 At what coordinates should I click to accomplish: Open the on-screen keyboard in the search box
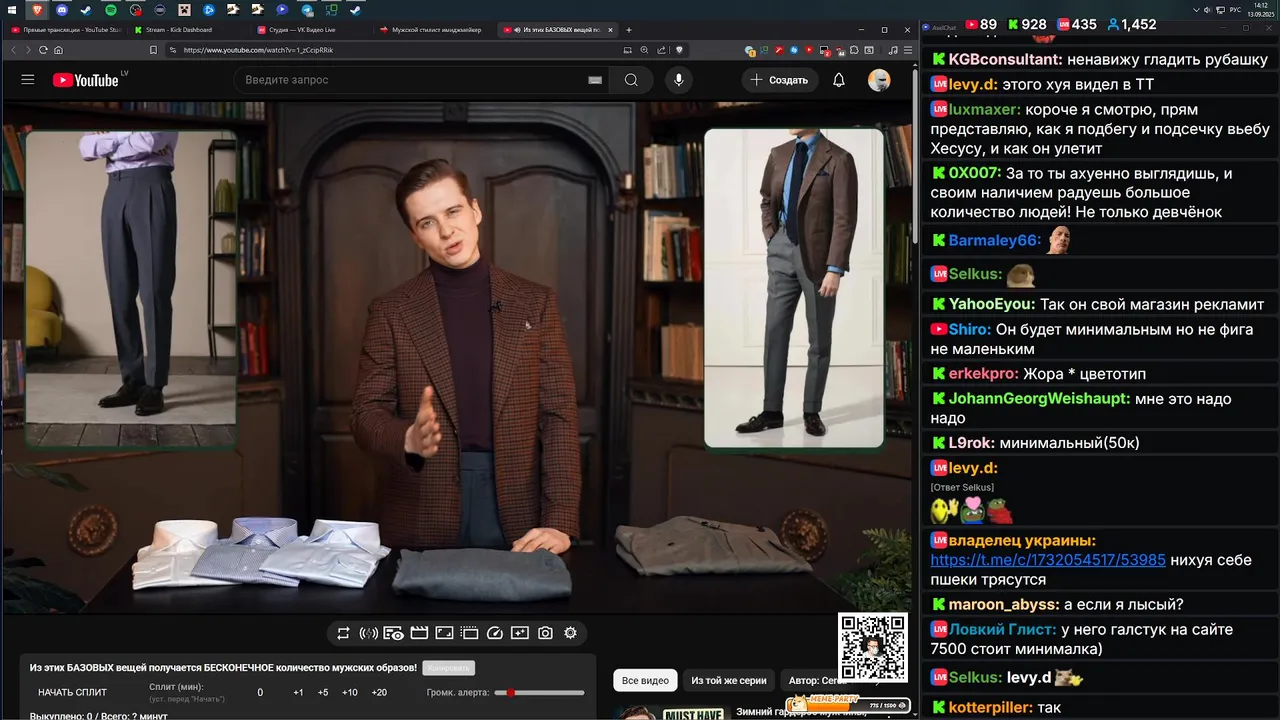(595, 80)
